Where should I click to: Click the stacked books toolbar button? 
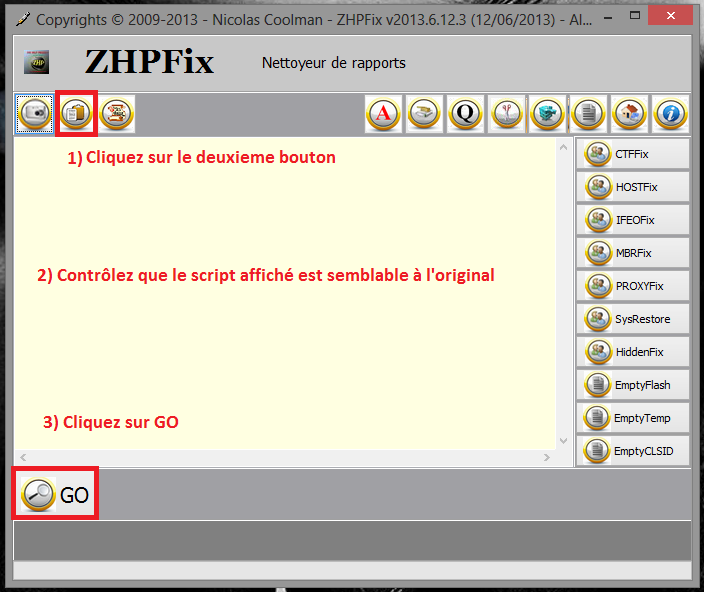(424, 114)
